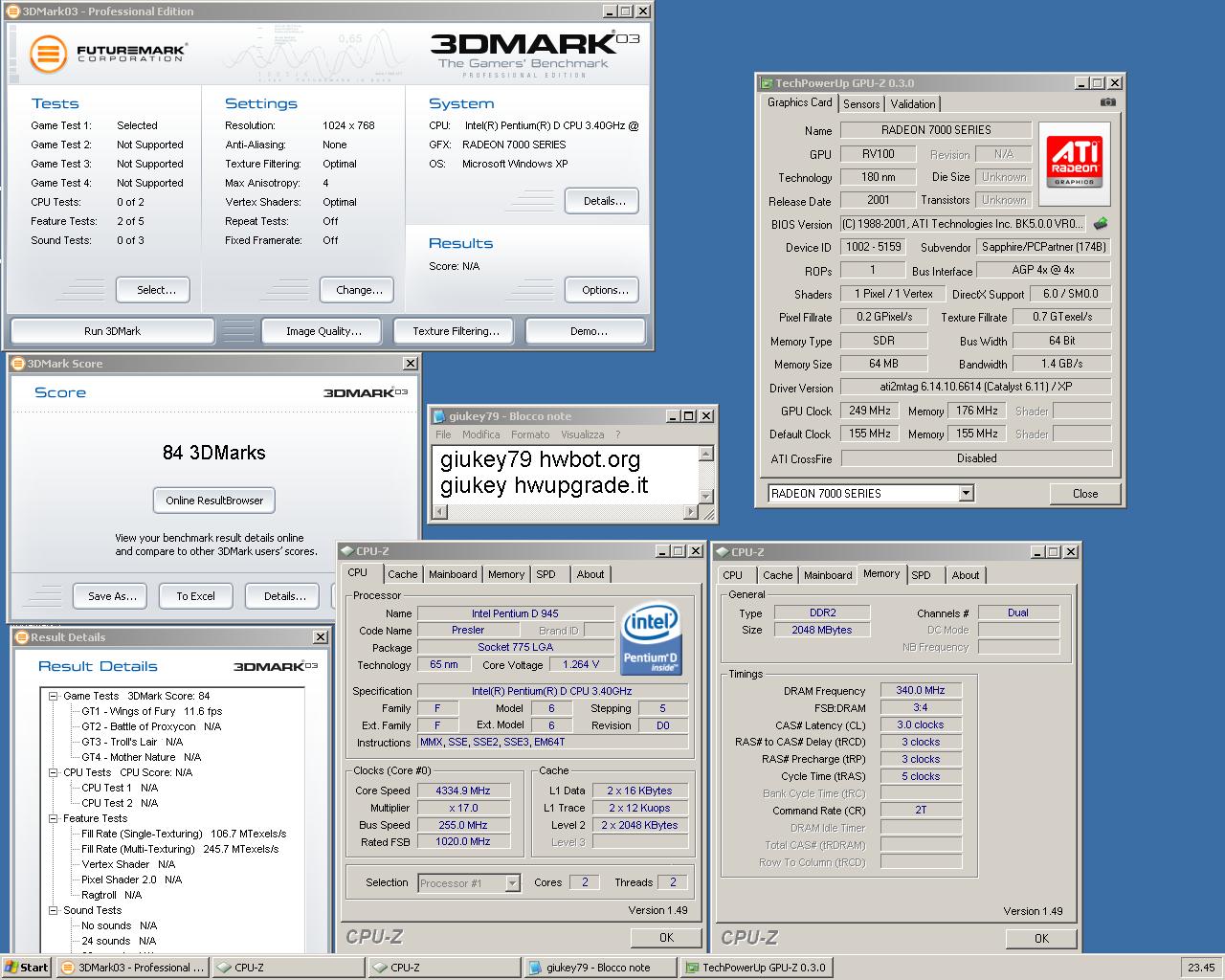Switch to Mainboard tab in left CPU-Z window
The width and height of the screenshot is (1225, 980).
point(453,575)
